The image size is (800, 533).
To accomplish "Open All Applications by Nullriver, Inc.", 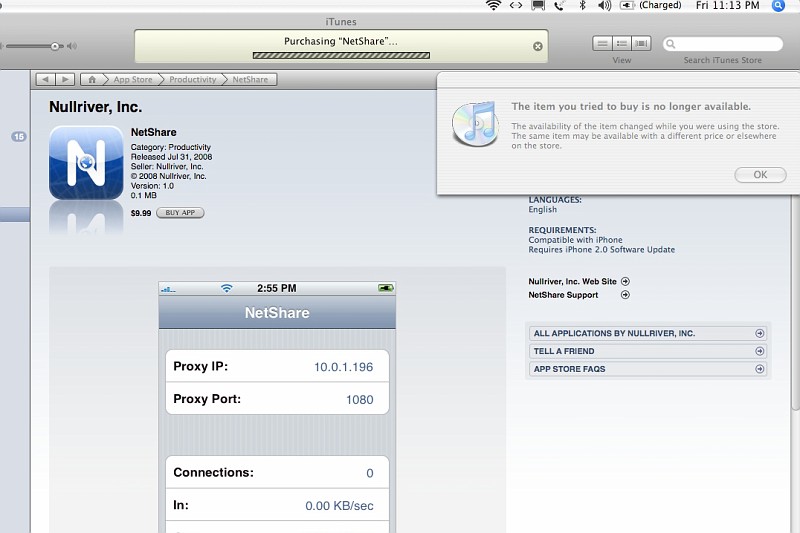I will (647, 333).
